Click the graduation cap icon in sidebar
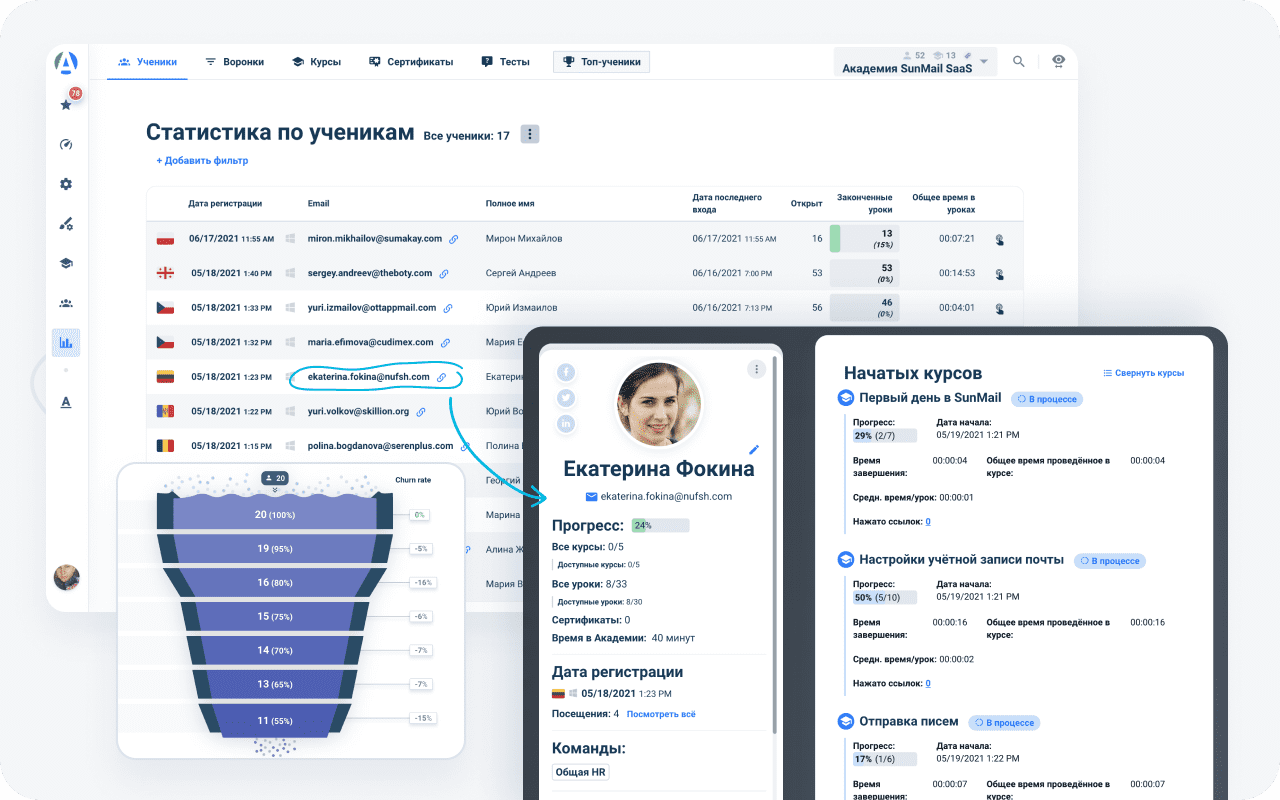Viewport: 1280px width, 800px height. click(x=66, y=263)
